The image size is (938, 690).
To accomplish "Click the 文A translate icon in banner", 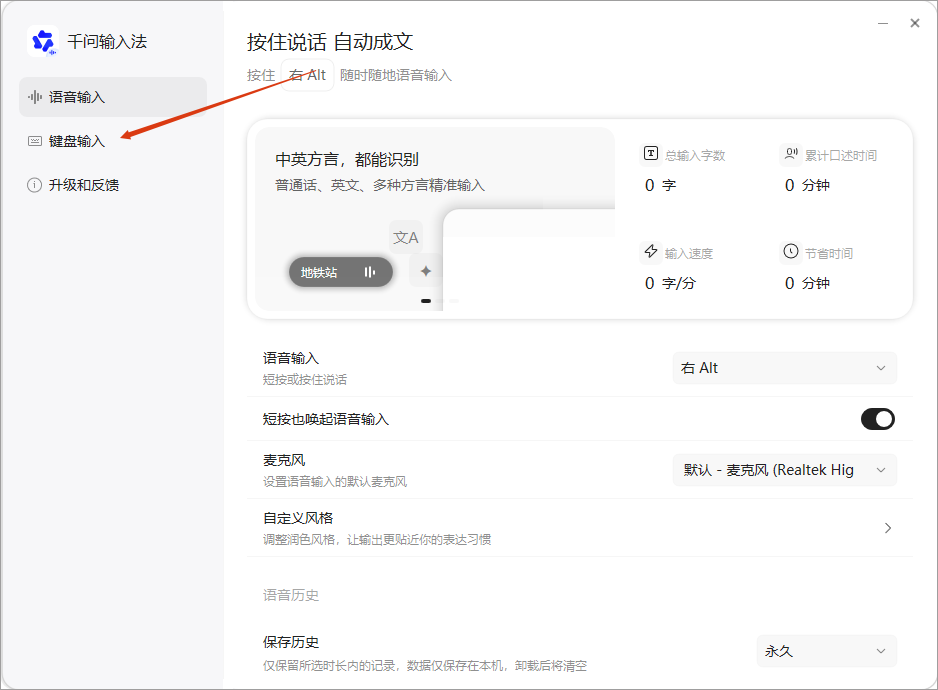I will coord(406,238).
